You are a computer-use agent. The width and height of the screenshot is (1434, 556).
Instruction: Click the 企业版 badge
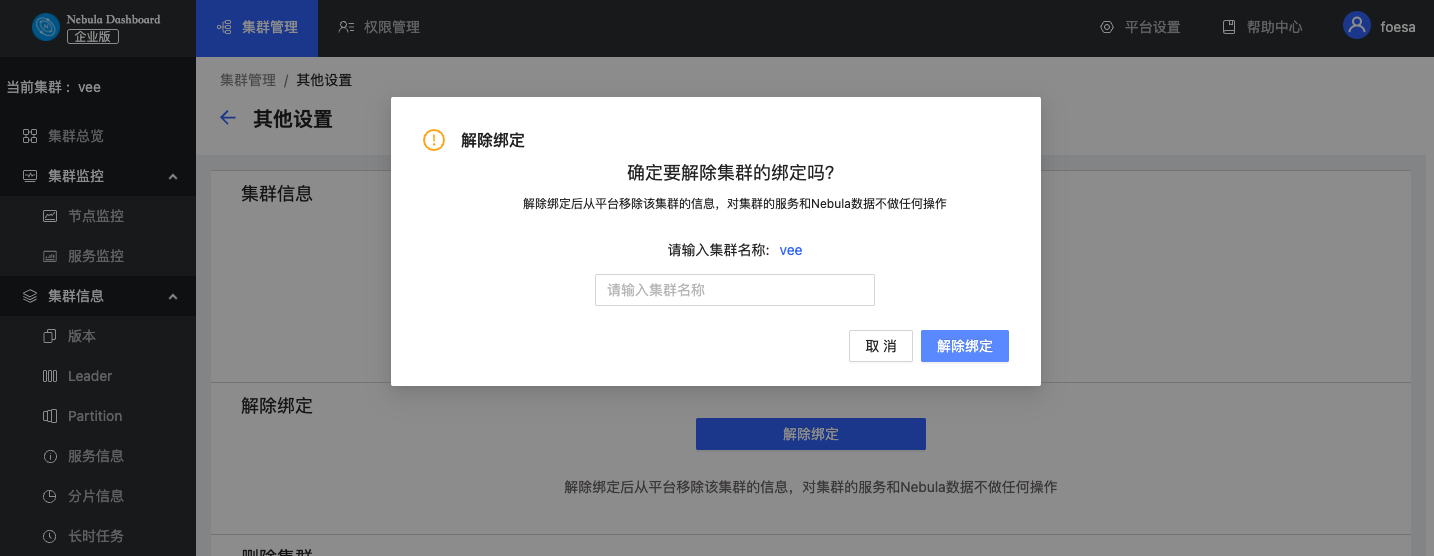pos(93,36)
